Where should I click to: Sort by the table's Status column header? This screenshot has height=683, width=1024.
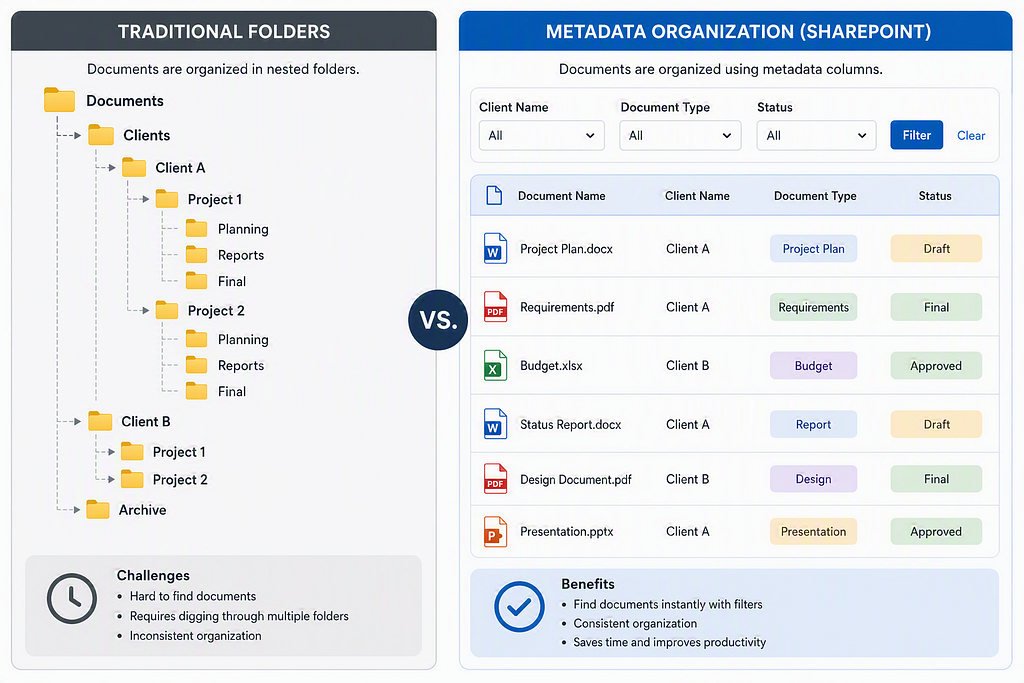[x=935, y=196]
